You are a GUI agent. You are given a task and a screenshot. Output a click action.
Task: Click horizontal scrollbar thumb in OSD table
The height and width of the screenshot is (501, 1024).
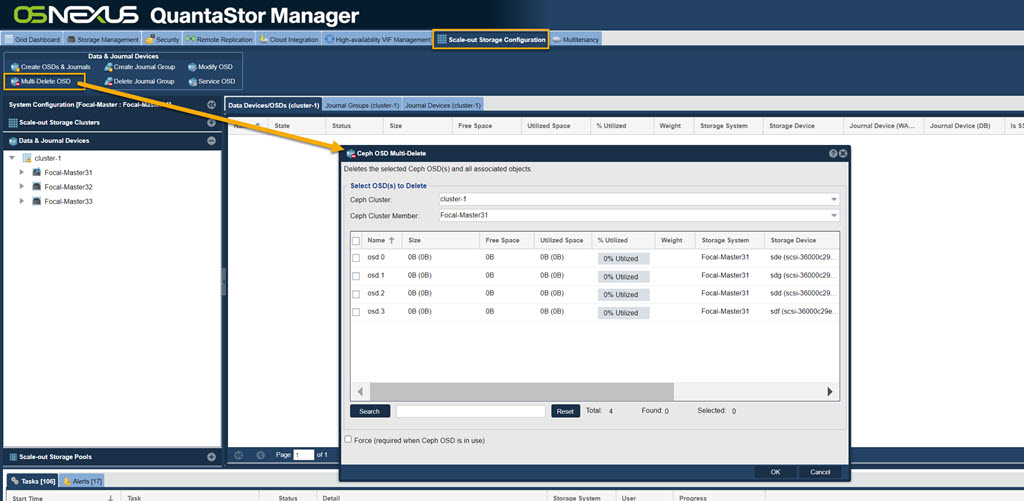click(521, 391)
